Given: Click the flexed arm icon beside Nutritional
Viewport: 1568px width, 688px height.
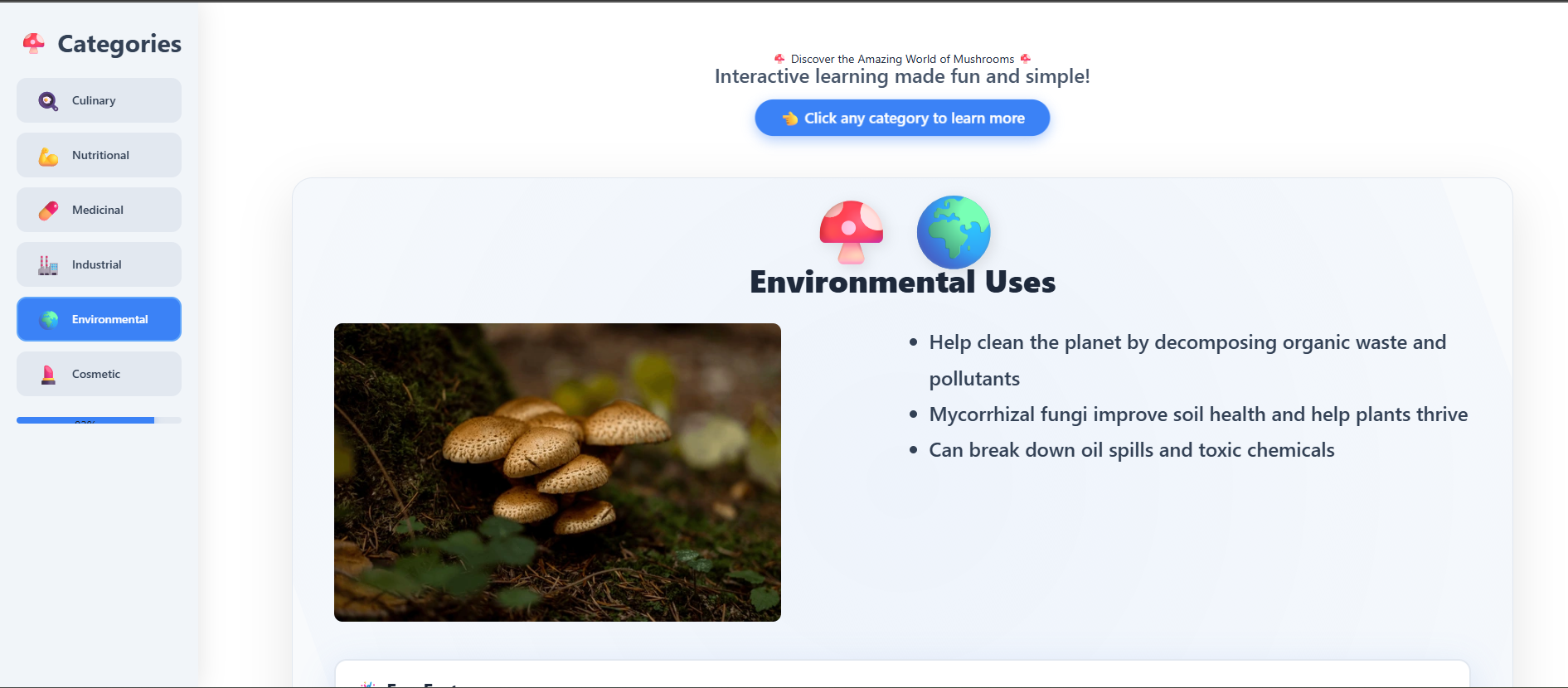Looking at the screenshot, I should (x=48, y=156).
